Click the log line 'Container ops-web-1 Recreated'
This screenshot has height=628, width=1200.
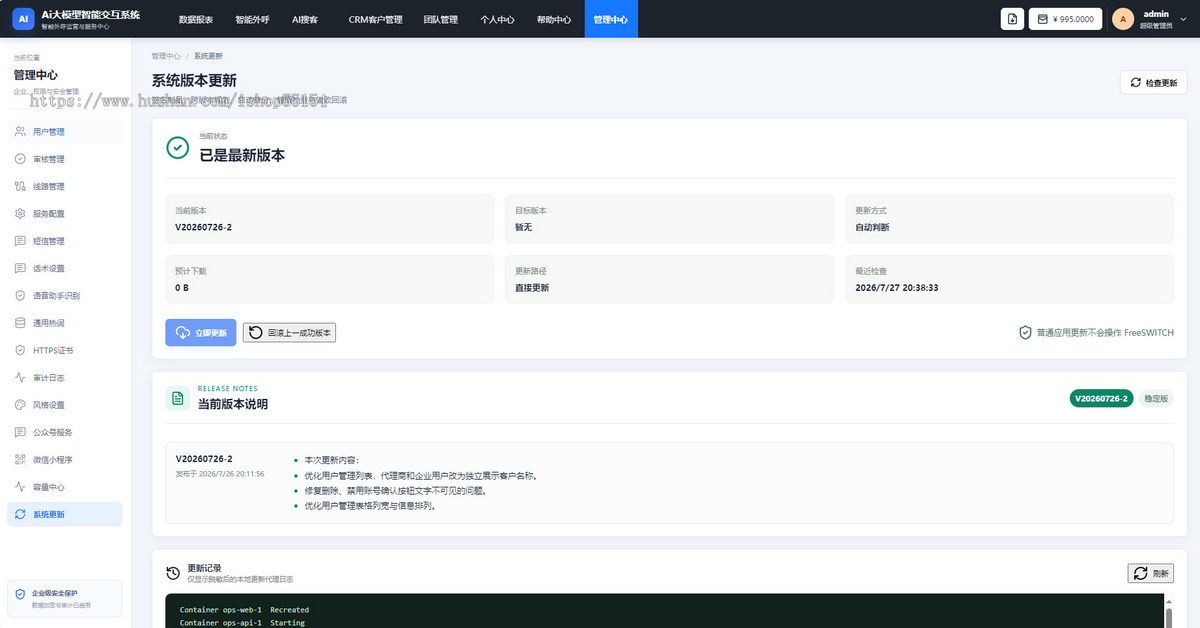[245, 610]
